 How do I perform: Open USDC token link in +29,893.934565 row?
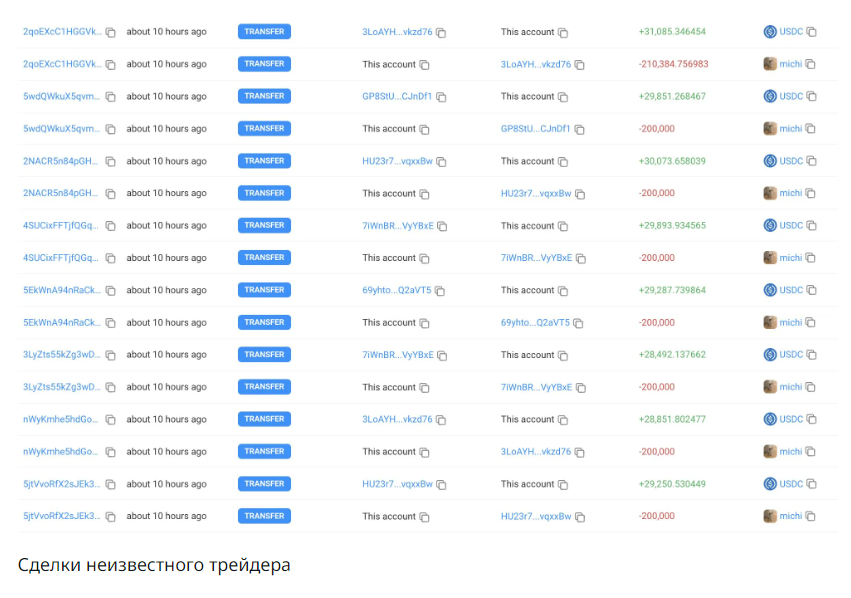[791, 225]
